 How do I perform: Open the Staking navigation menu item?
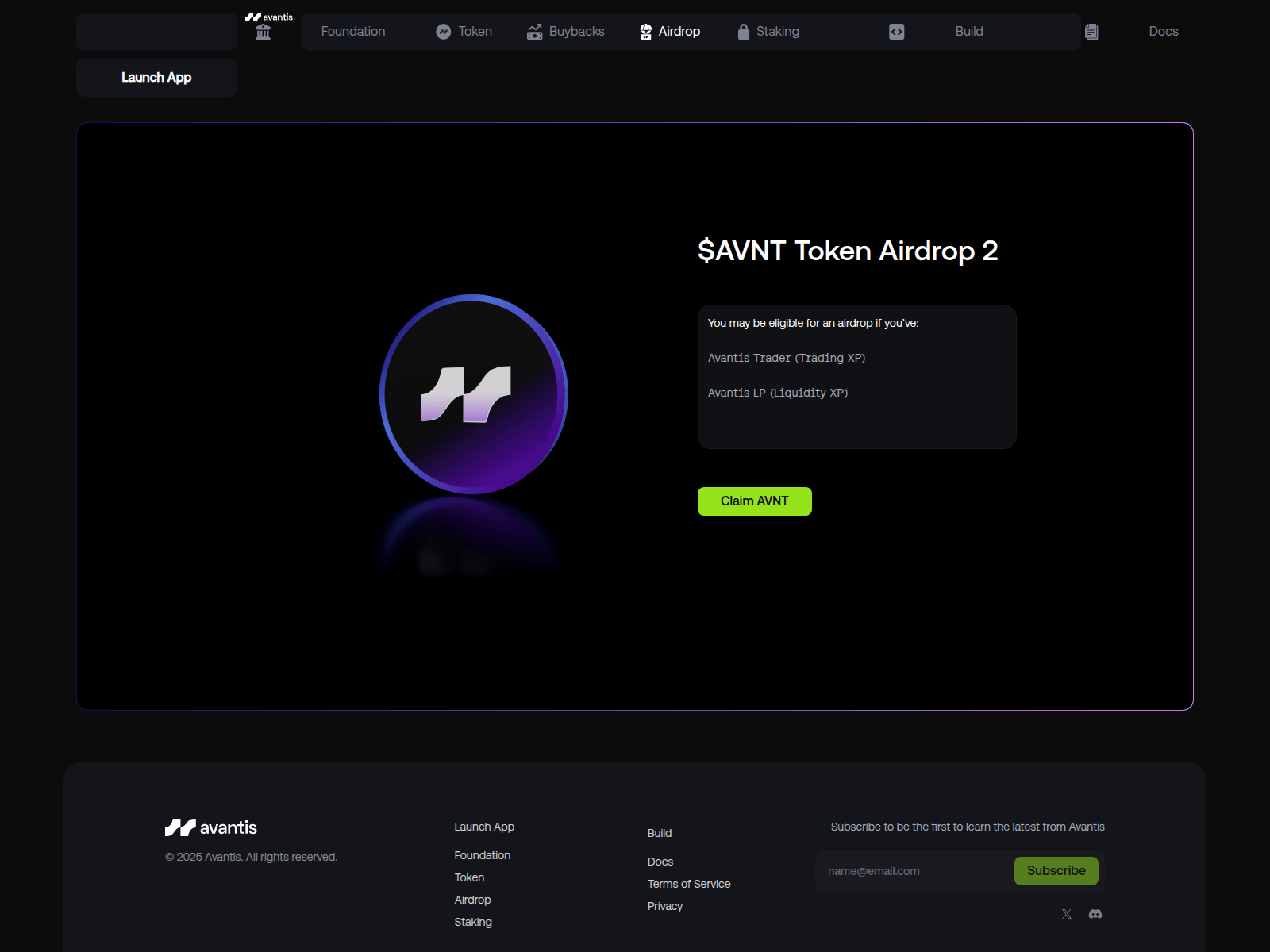[x=777, y=32]
